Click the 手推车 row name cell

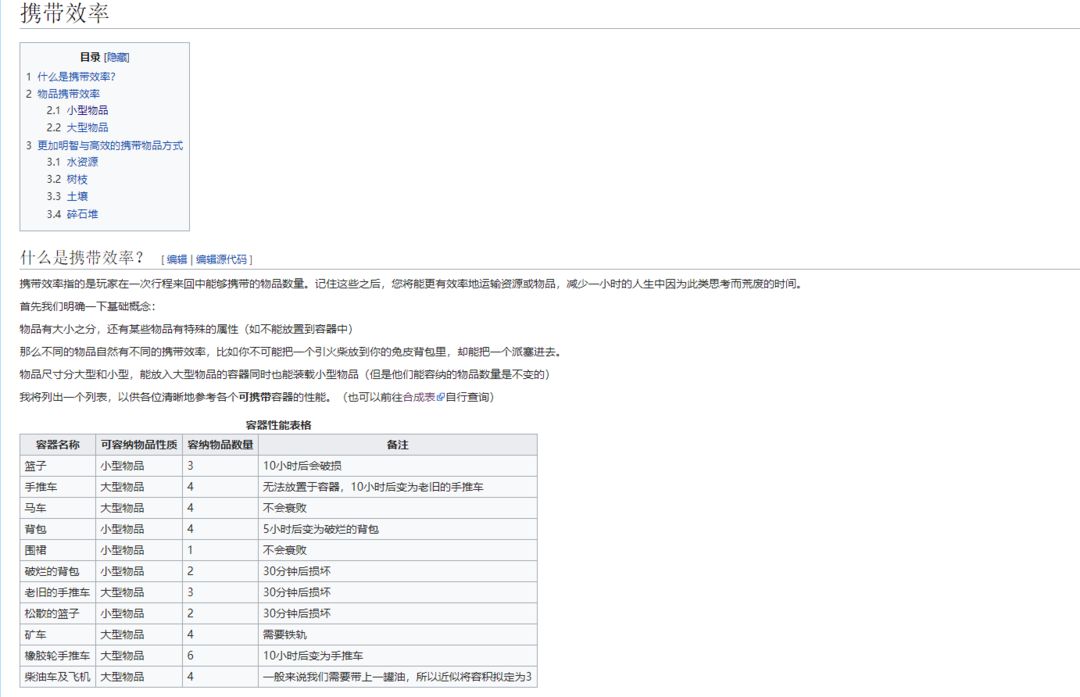(58, 487)
